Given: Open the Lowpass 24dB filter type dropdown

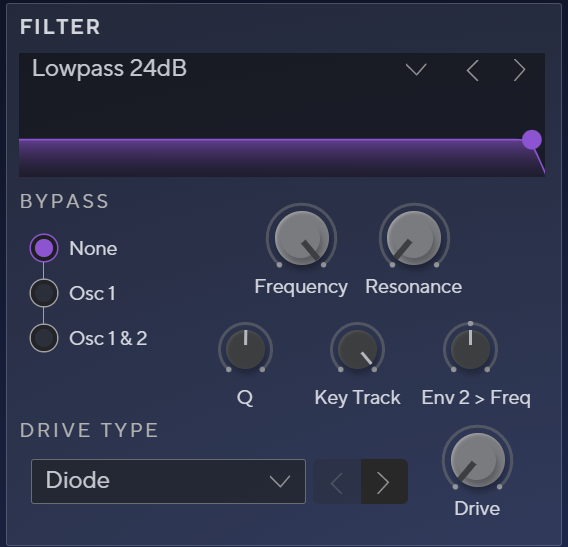Looking at the screenshot, I should (416, 70).
